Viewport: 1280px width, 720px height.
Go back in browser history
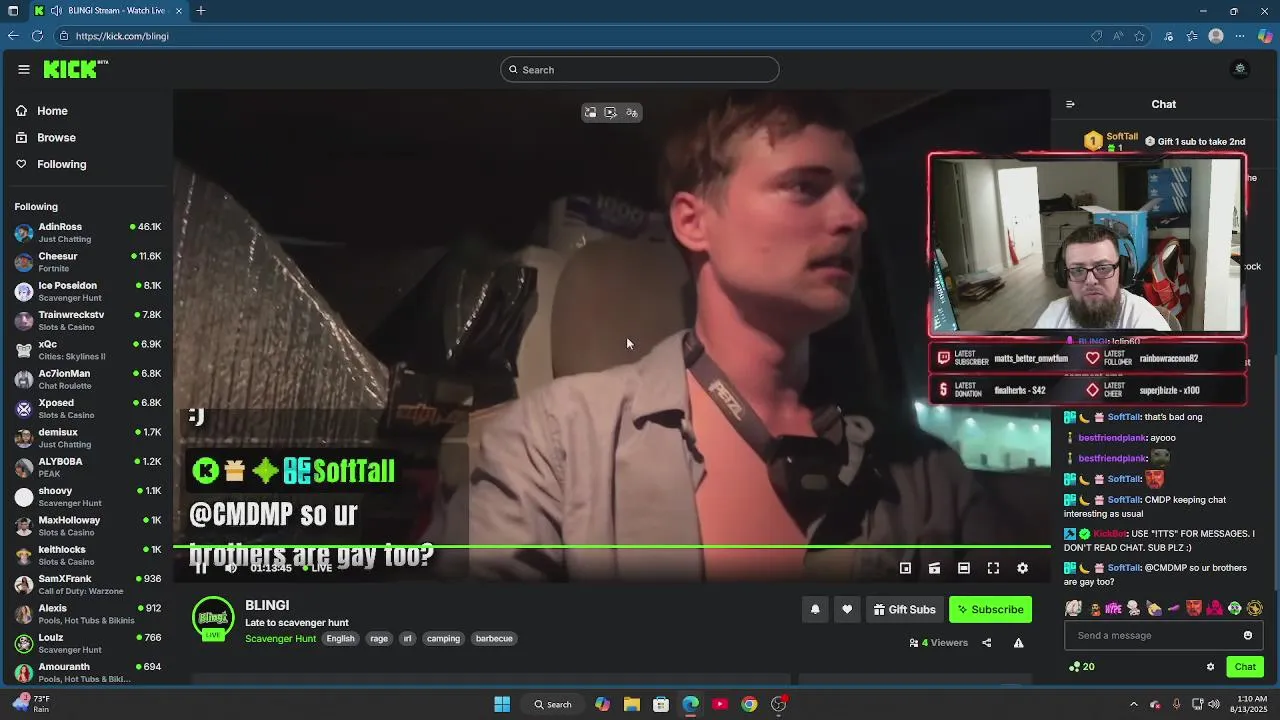(x=12, y=36)
